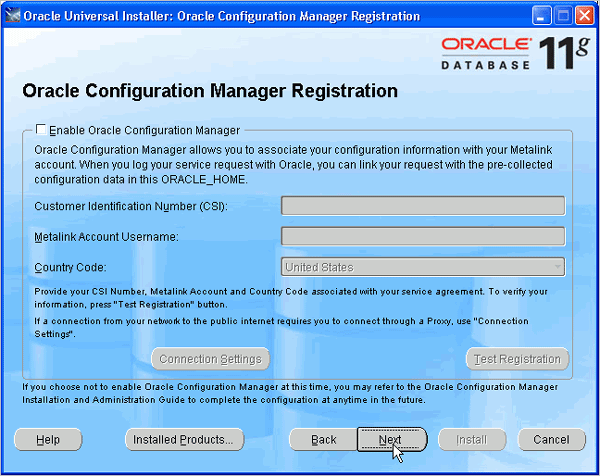
Task: Click the installer title bar icon
Action: tap(13, 16)
